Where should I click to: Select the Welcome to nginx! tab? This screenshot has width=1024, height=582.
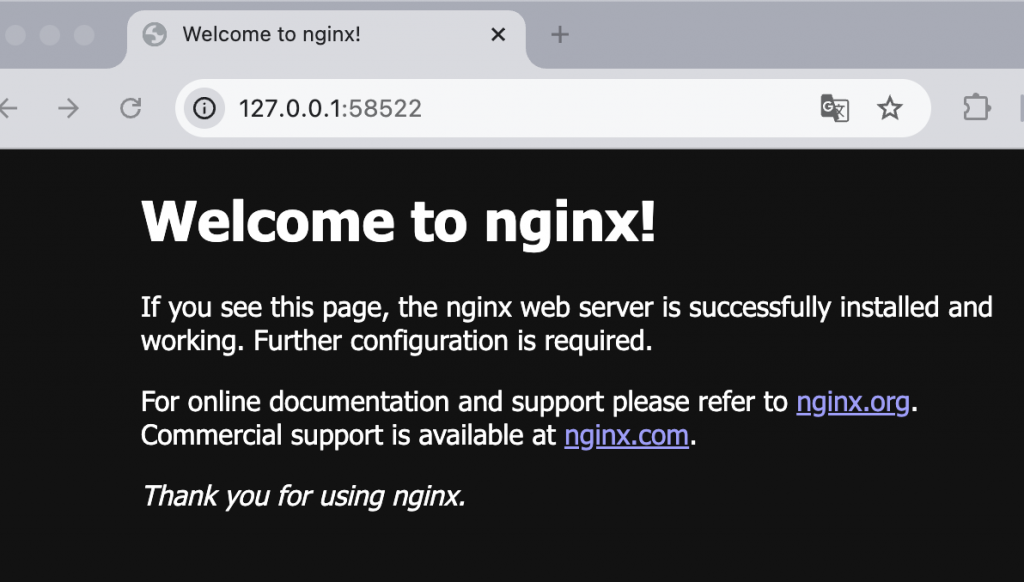(x=327, y=38)
